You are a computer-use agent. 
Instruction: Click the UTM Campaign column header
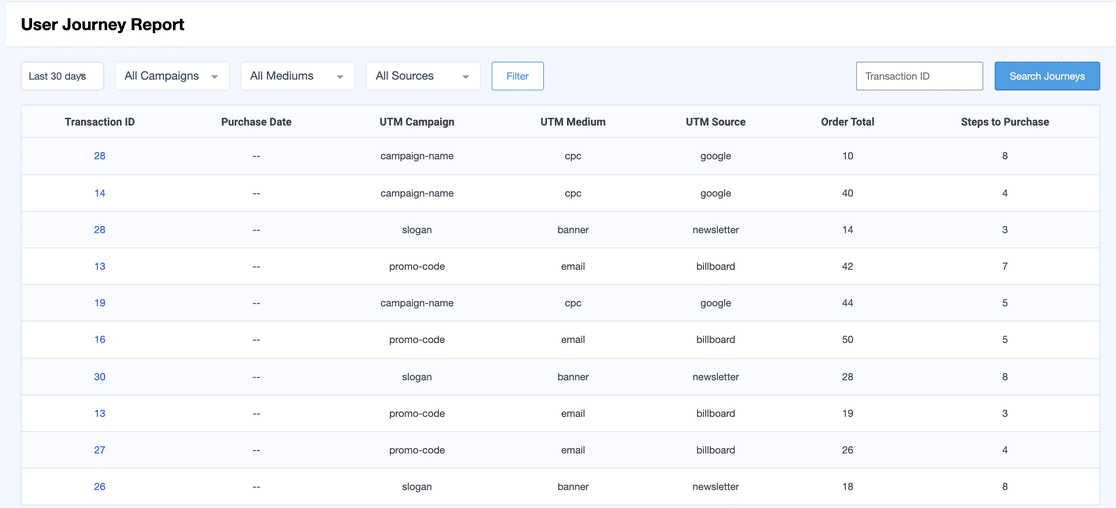(417, 122)
